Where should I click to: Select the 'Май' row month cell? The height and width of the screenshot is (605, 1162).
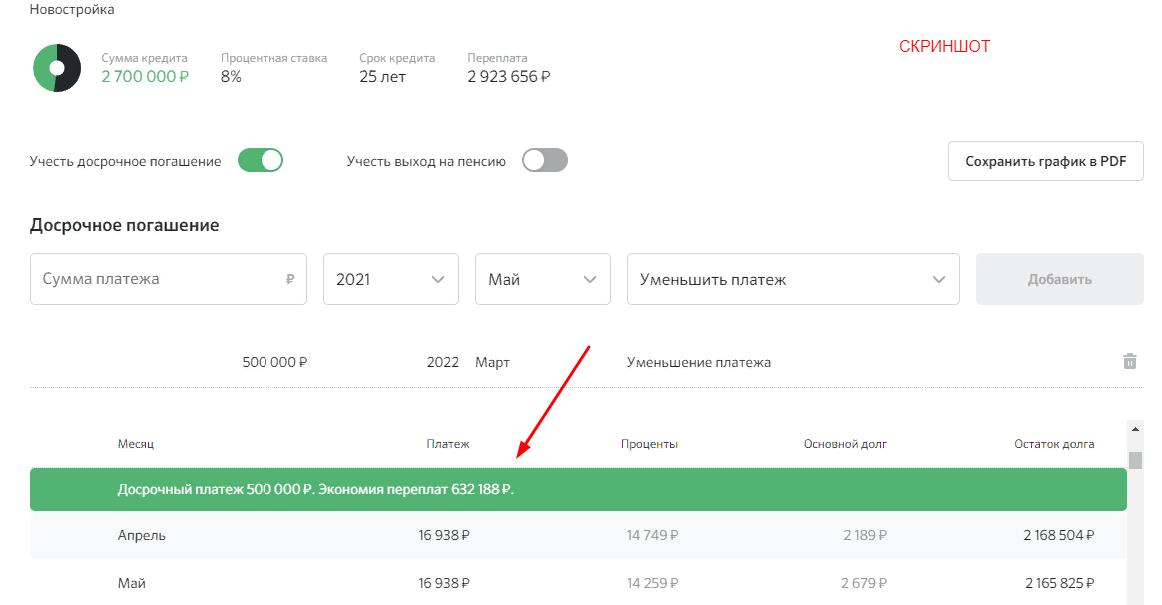[132, 583]
